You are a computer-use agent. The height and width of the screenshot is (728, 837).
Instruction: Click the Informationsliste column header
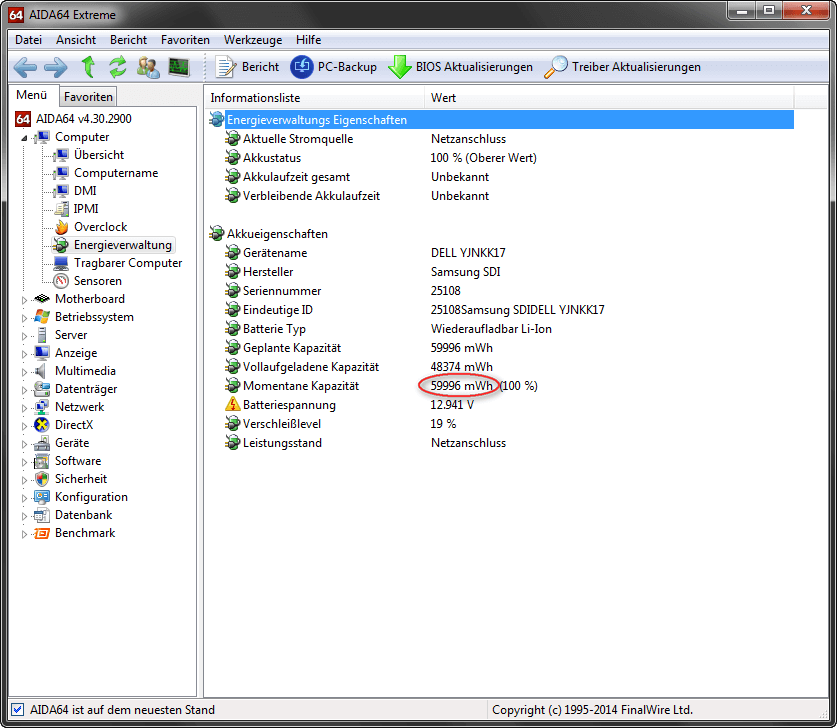click(314, 98)
